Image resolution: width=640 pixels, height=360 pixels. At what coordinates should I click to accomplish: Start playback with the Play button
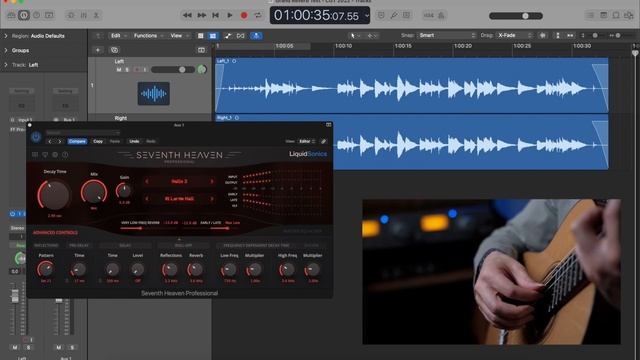[x=230, y=16]
